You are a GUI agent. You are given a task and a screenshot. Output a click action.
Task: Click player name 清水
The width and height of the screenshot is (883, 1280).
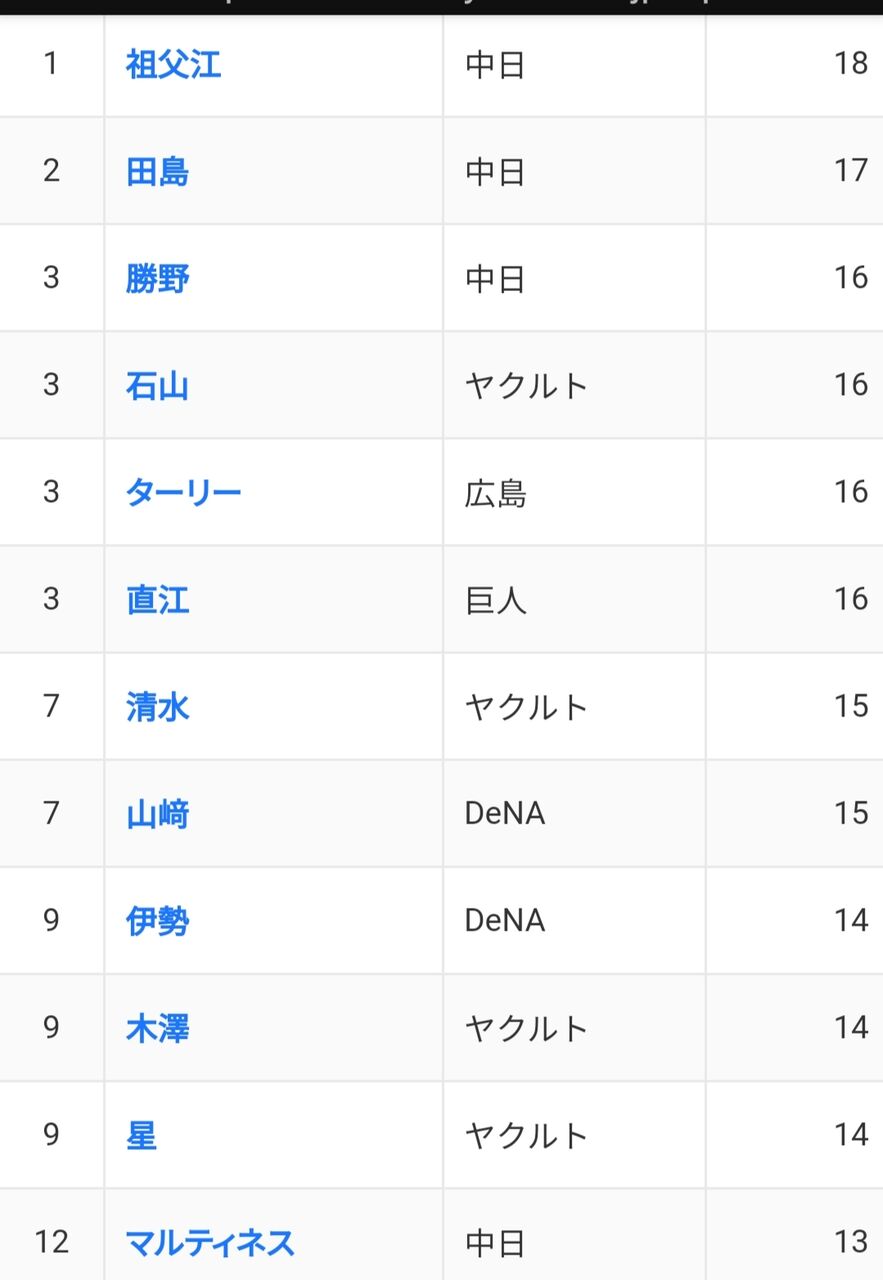(x=157, y=707)
